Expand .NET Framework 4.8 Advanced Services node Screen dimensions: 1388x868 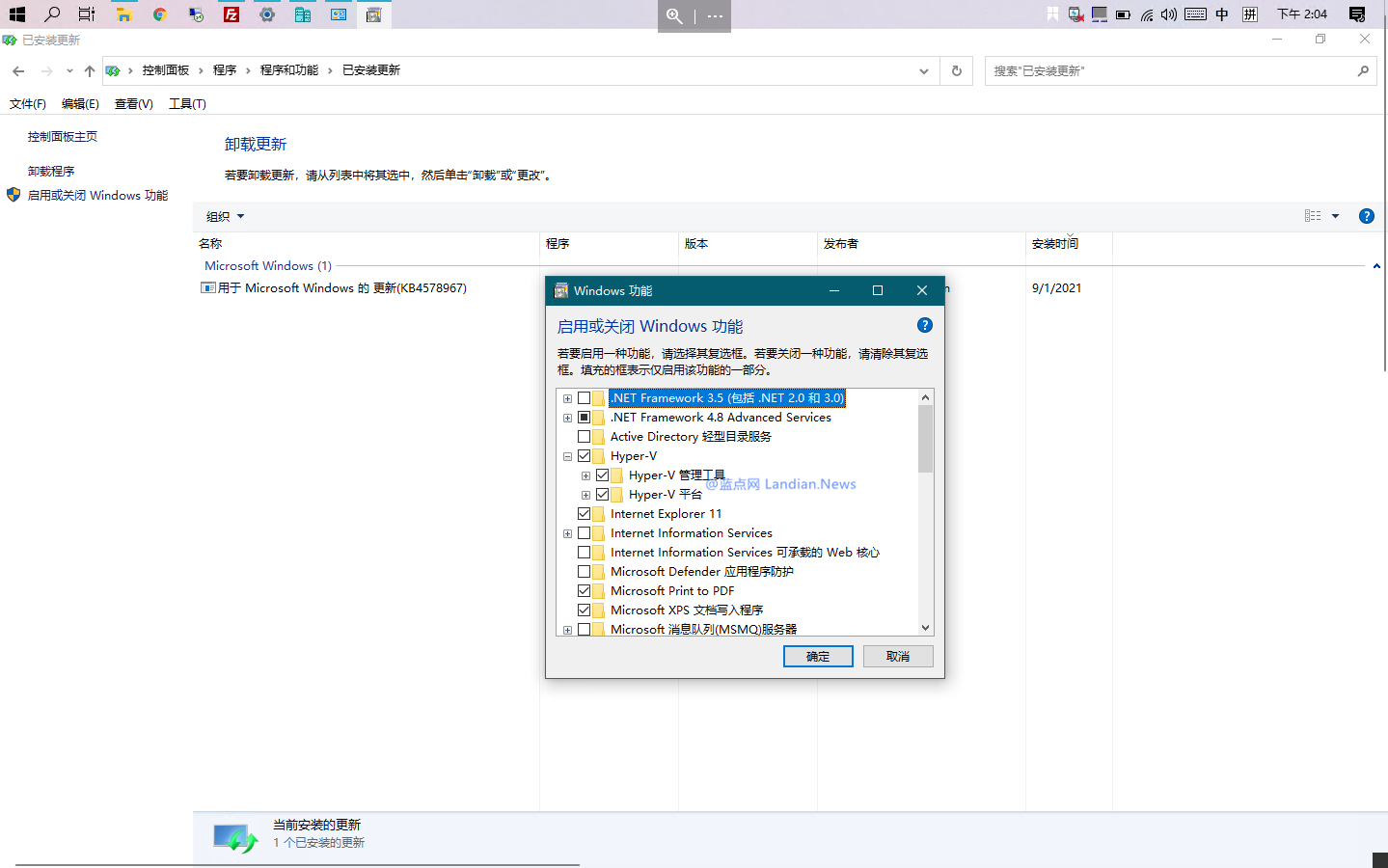point(567,418)
